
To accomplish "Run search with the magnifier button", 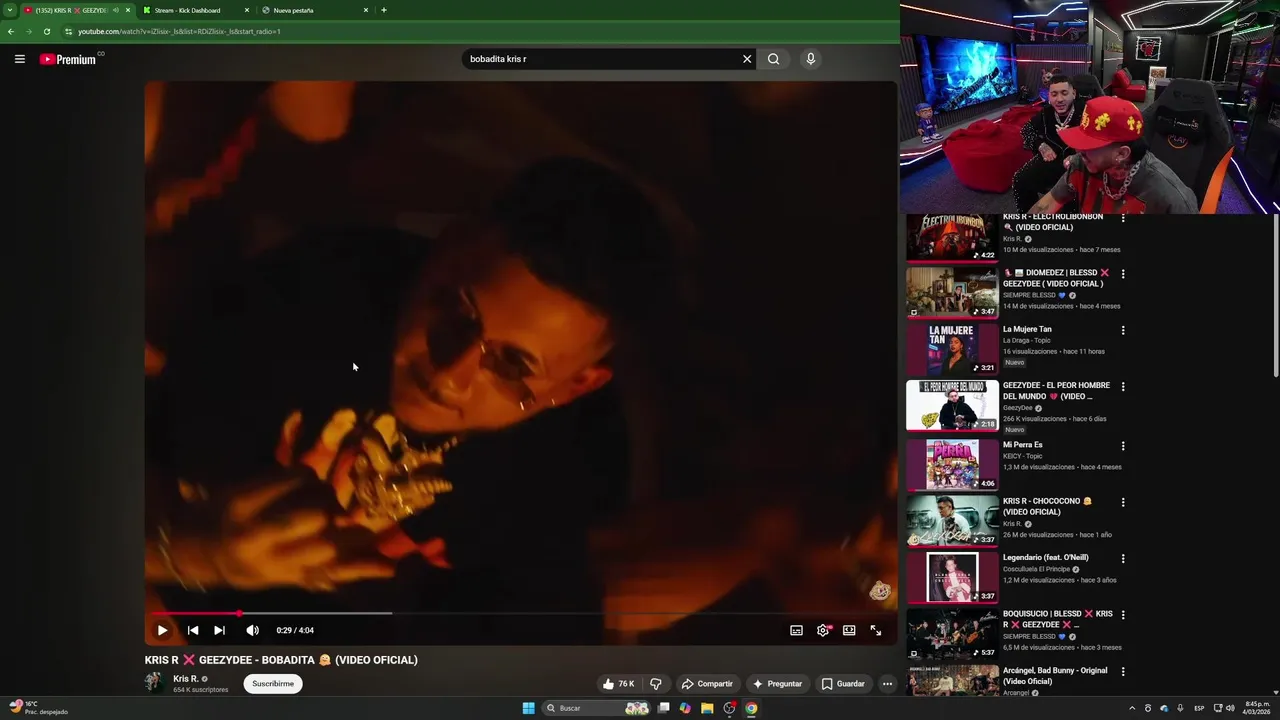I will [773, 59].
